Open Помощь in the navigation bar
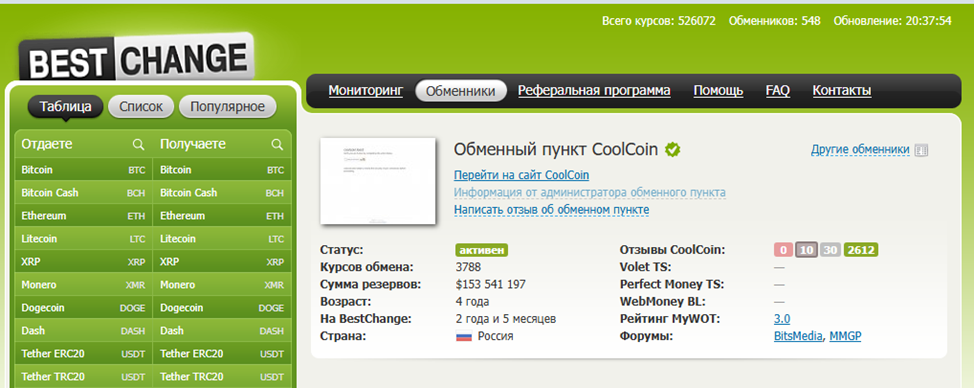This screenshot has width=974, height=388. point(718,91)
